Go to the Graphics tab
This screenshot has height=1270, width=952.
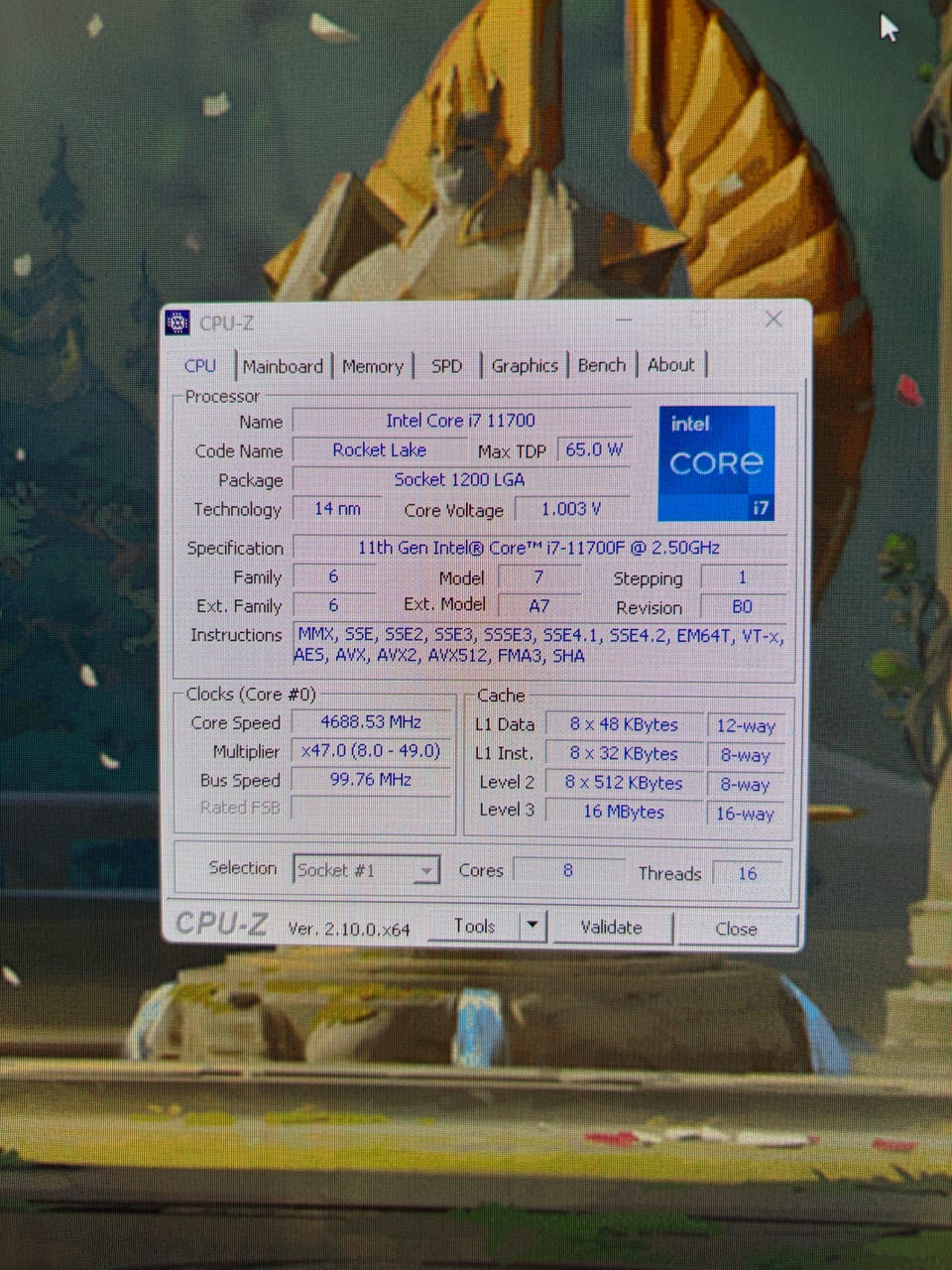click(525, 366)
